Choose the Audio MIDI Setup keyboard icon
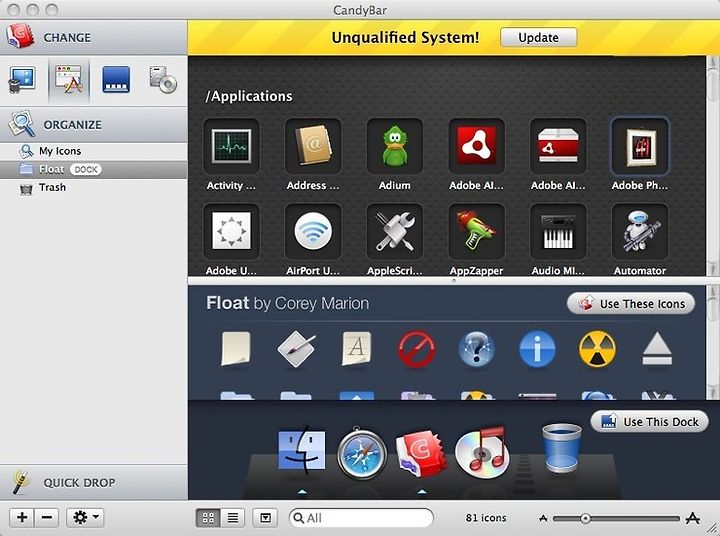This screenshot has height=536, width=720. point(558,231)
